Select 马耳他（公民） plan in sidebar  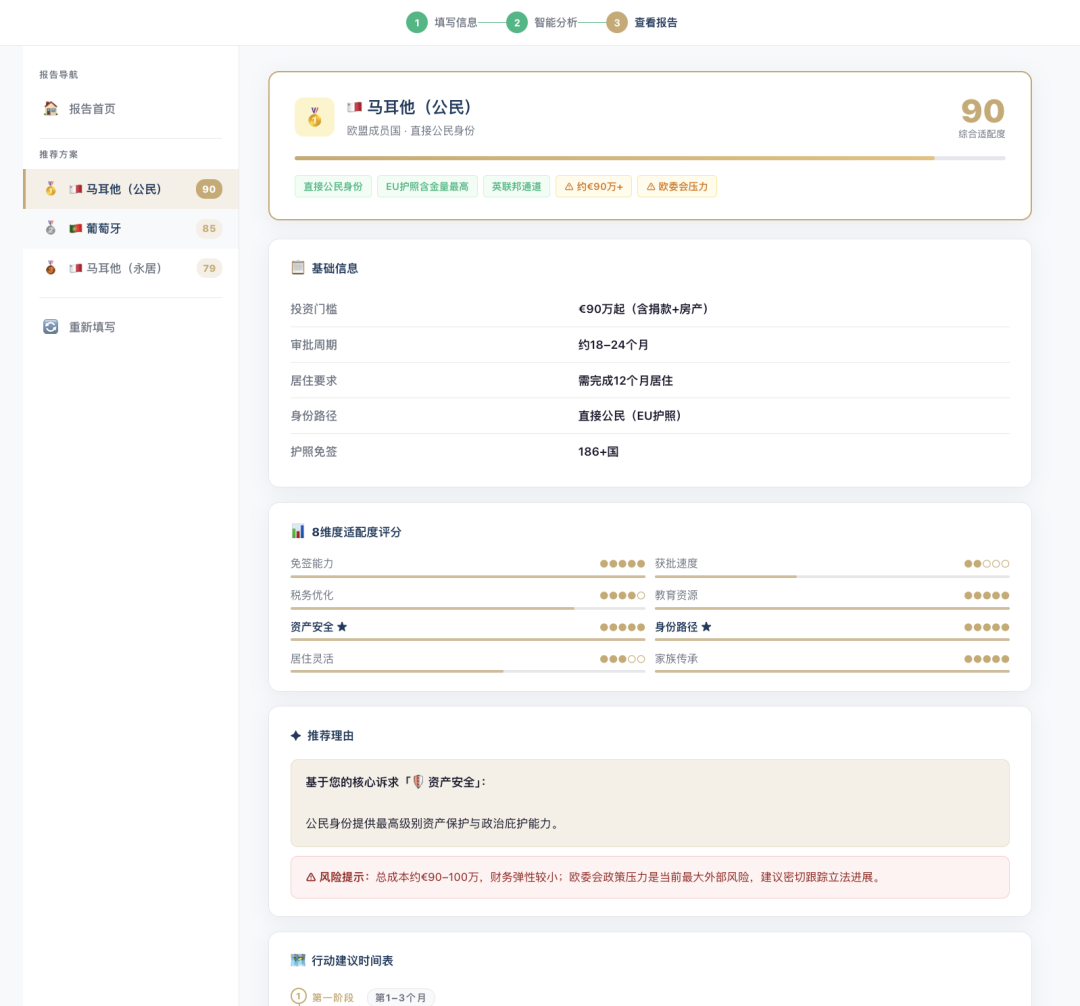131,189
